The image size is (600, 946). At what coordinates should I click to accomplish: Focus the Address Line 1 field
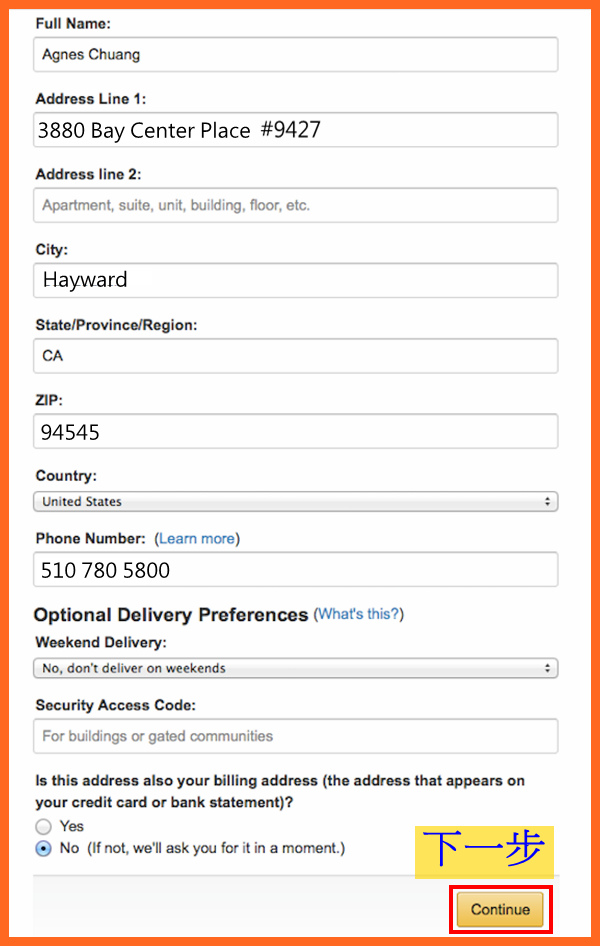(296, 130)
